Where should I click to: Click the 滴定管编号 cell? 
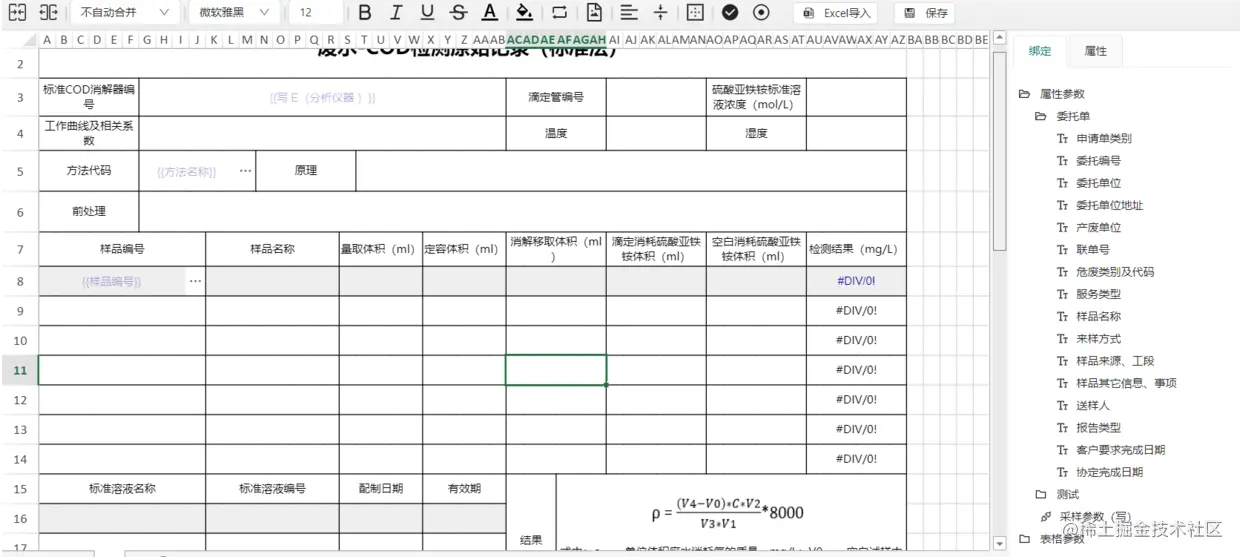(x=556, y=98)
